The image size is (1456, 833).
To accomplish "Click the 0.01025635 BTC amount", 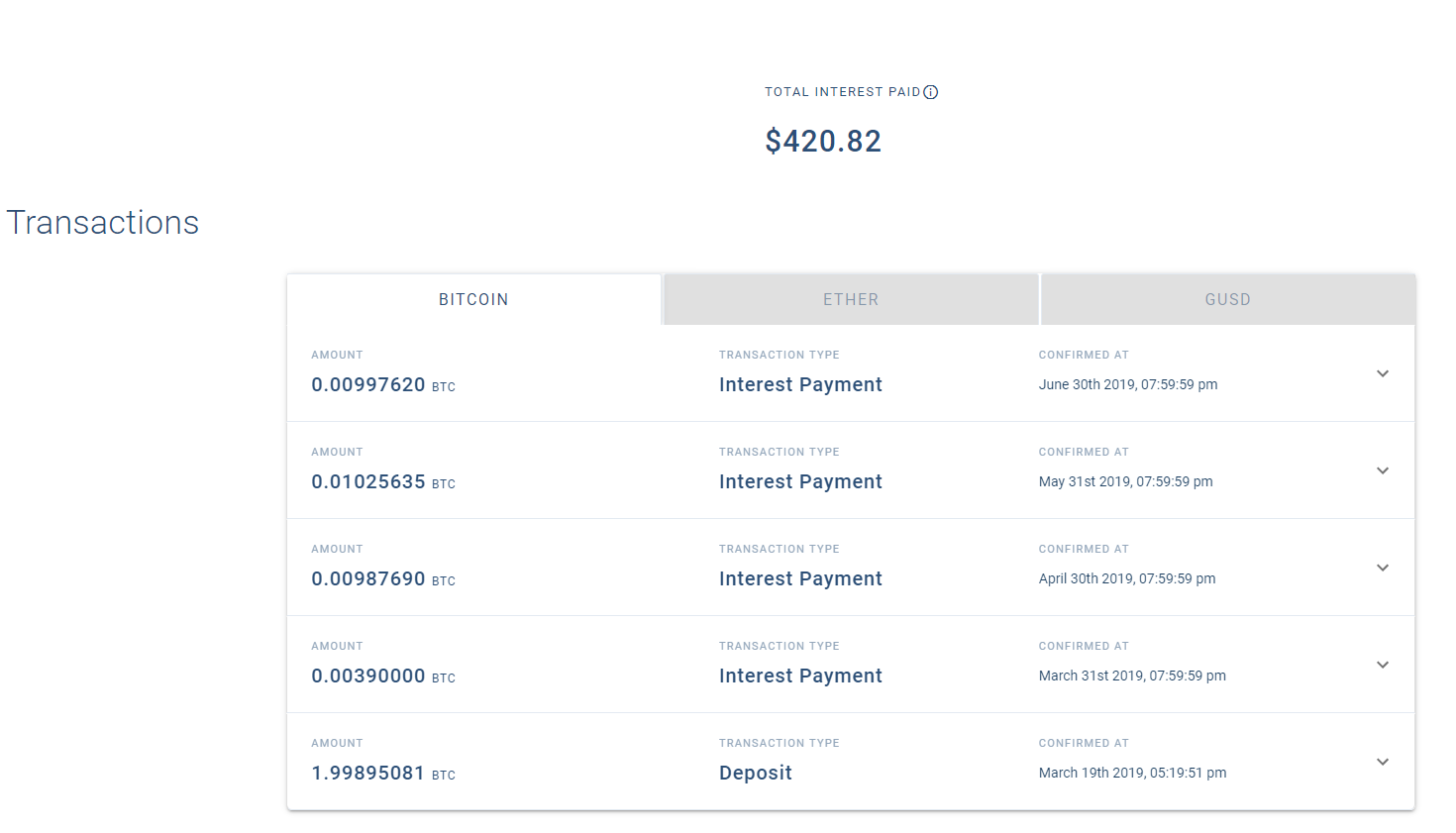I will [x=383, y=481].
